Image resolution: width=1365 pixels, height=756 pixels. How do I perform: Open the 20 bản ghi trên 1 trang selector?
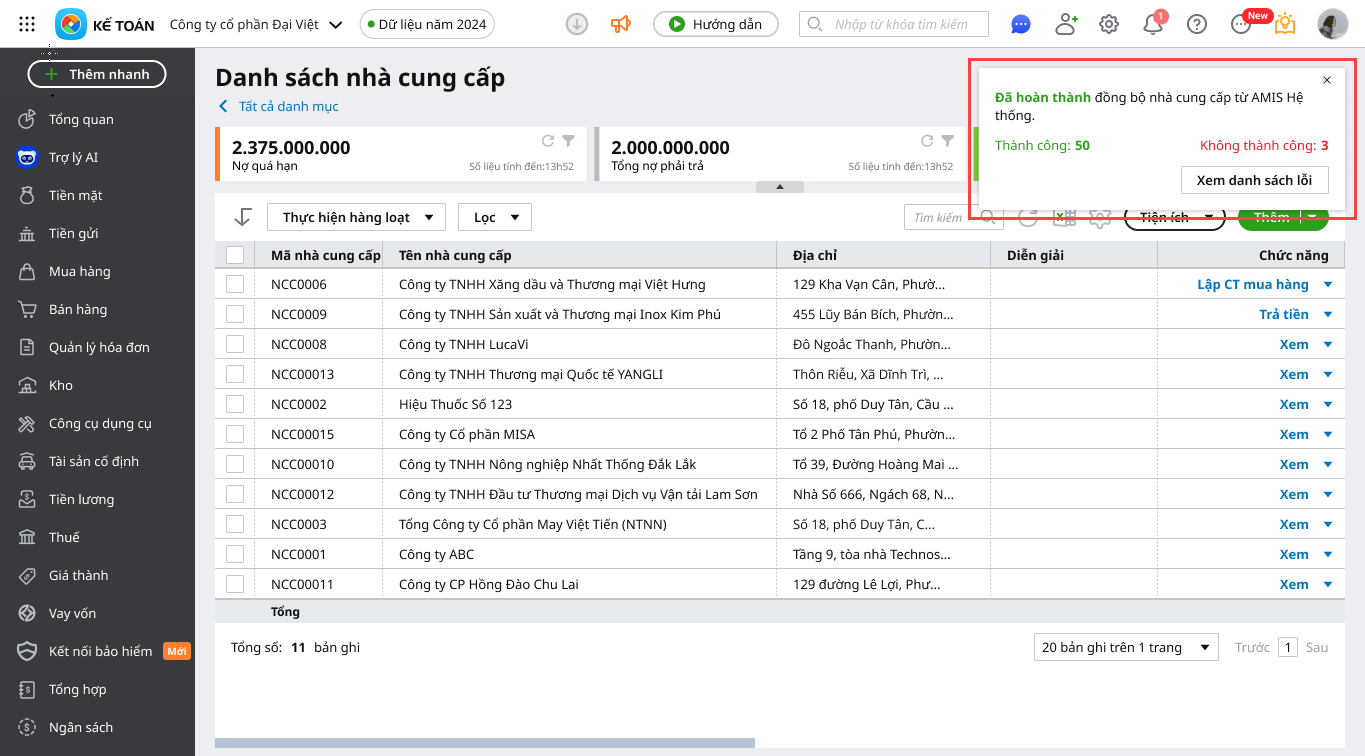(x=1126, y=647)
